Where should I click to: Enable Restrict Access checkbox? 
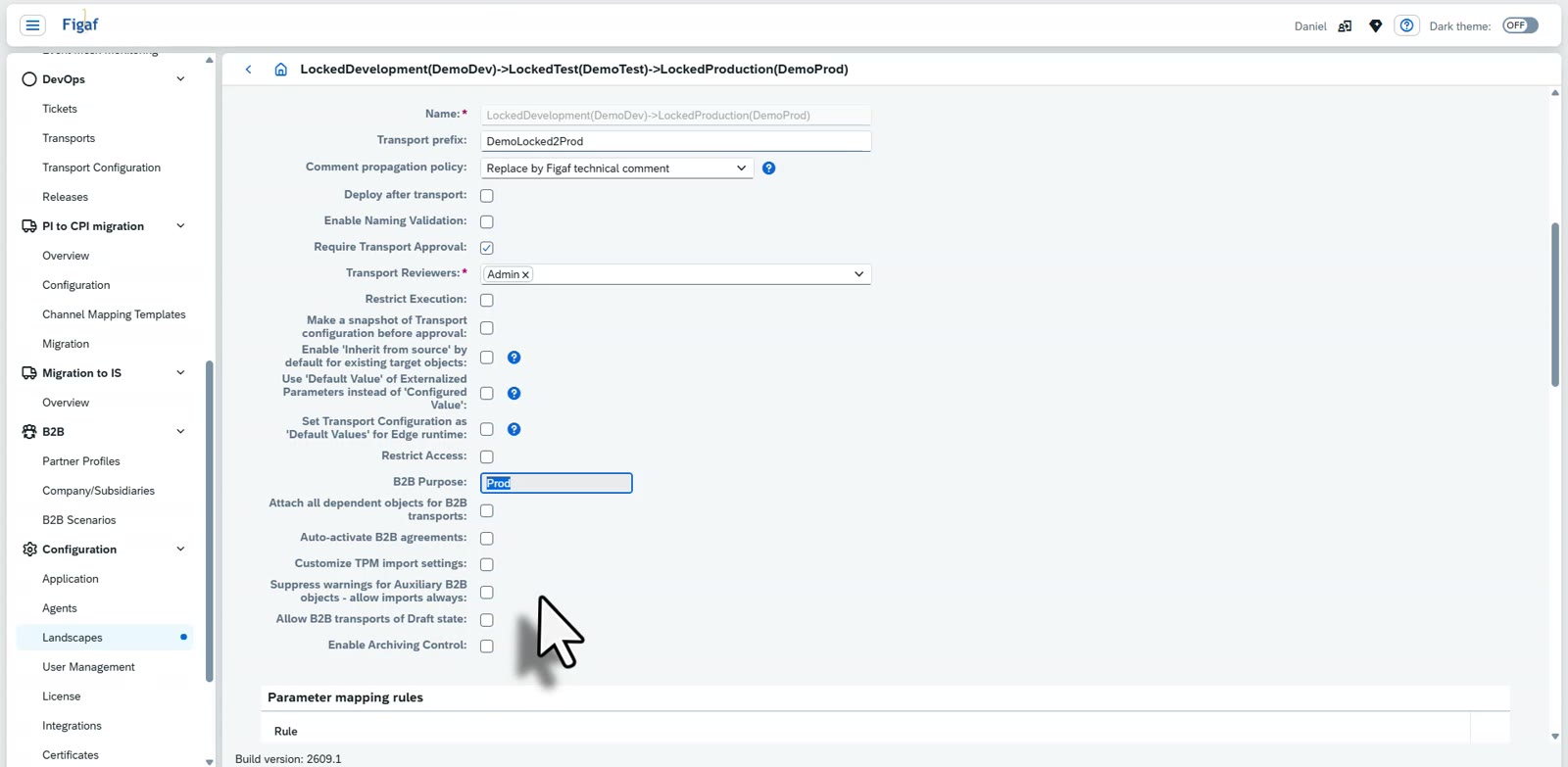click(487, 457)
